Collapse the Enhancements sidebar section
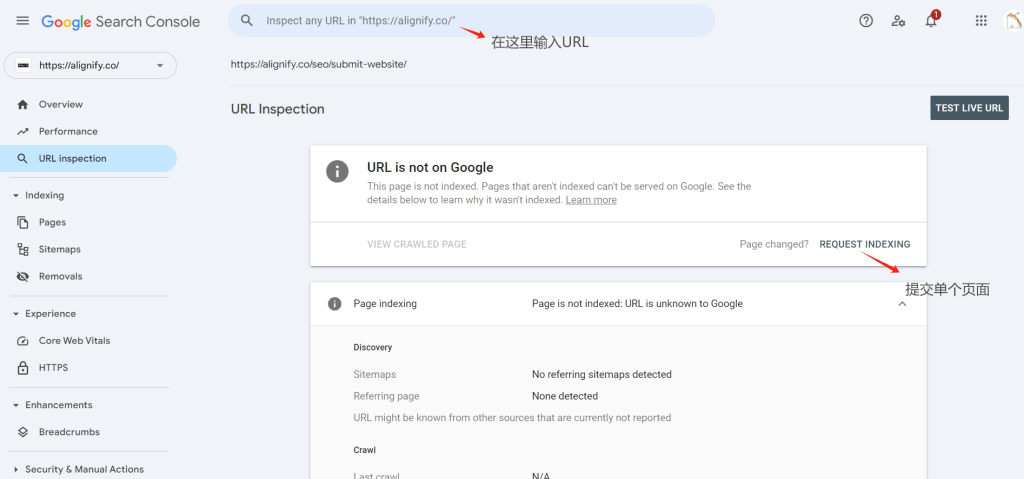Viewport: 1024px width, 479px height. coord(16,405)
